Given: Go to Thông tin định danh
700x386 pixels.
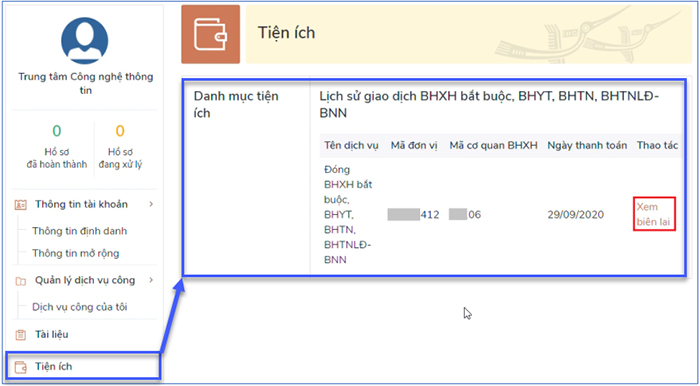Looking at the screenshot, I should pyautogui.click(x=79, y=231).
